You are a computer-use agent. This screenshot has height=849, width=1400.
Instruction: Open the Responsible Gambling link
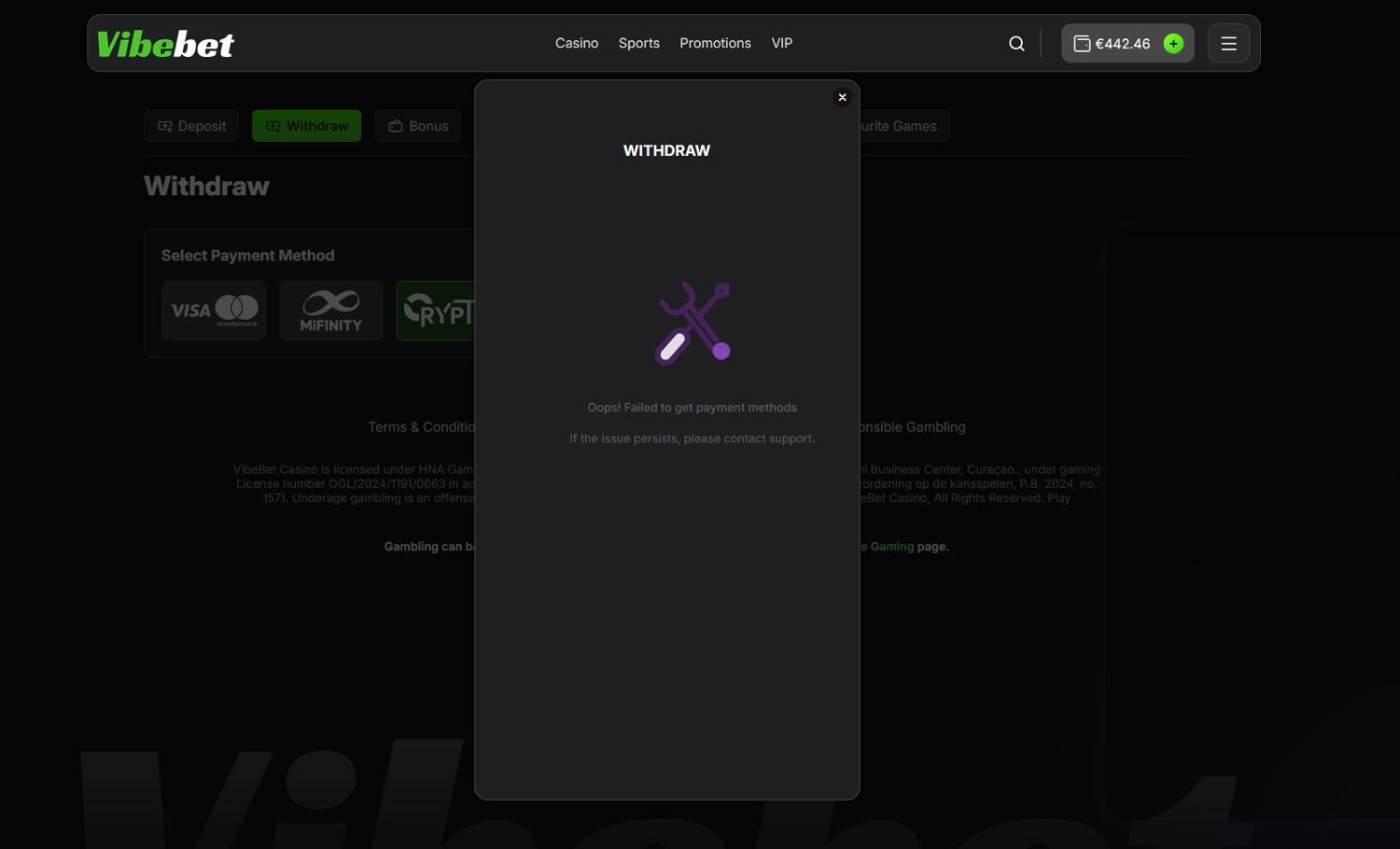[x=912, y=427]
